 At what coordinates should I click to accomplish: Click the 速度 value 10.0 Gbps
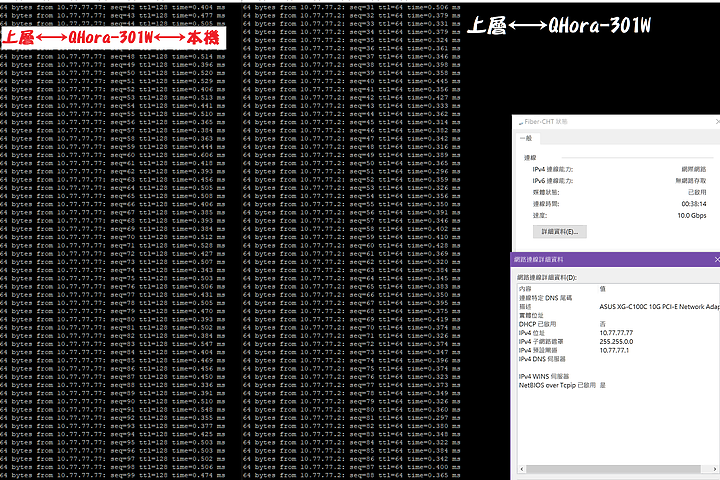coord(692,215)
